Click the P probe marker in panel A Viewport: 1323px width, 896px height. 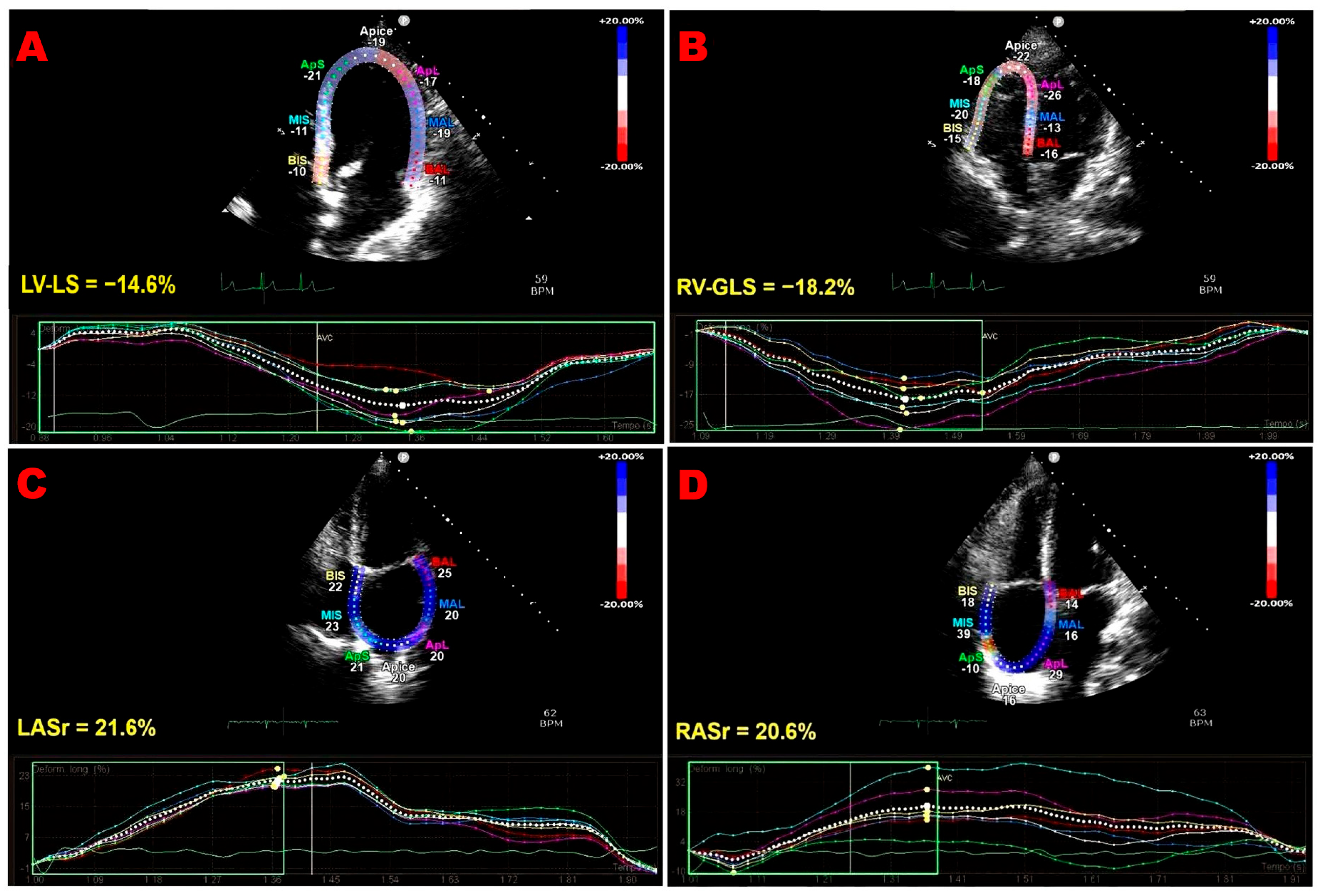[x=404, y=21]
